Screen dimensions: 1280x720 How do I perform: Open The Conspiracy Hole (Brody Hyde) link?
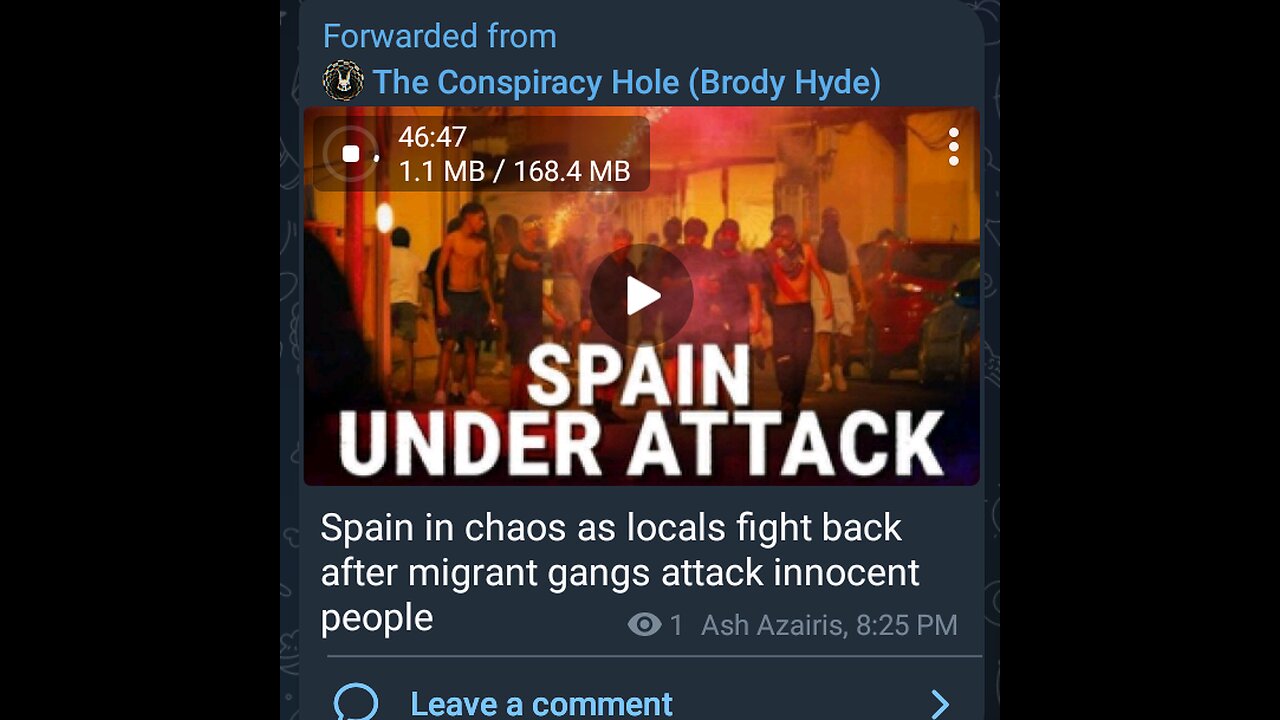tap(627, 82)
